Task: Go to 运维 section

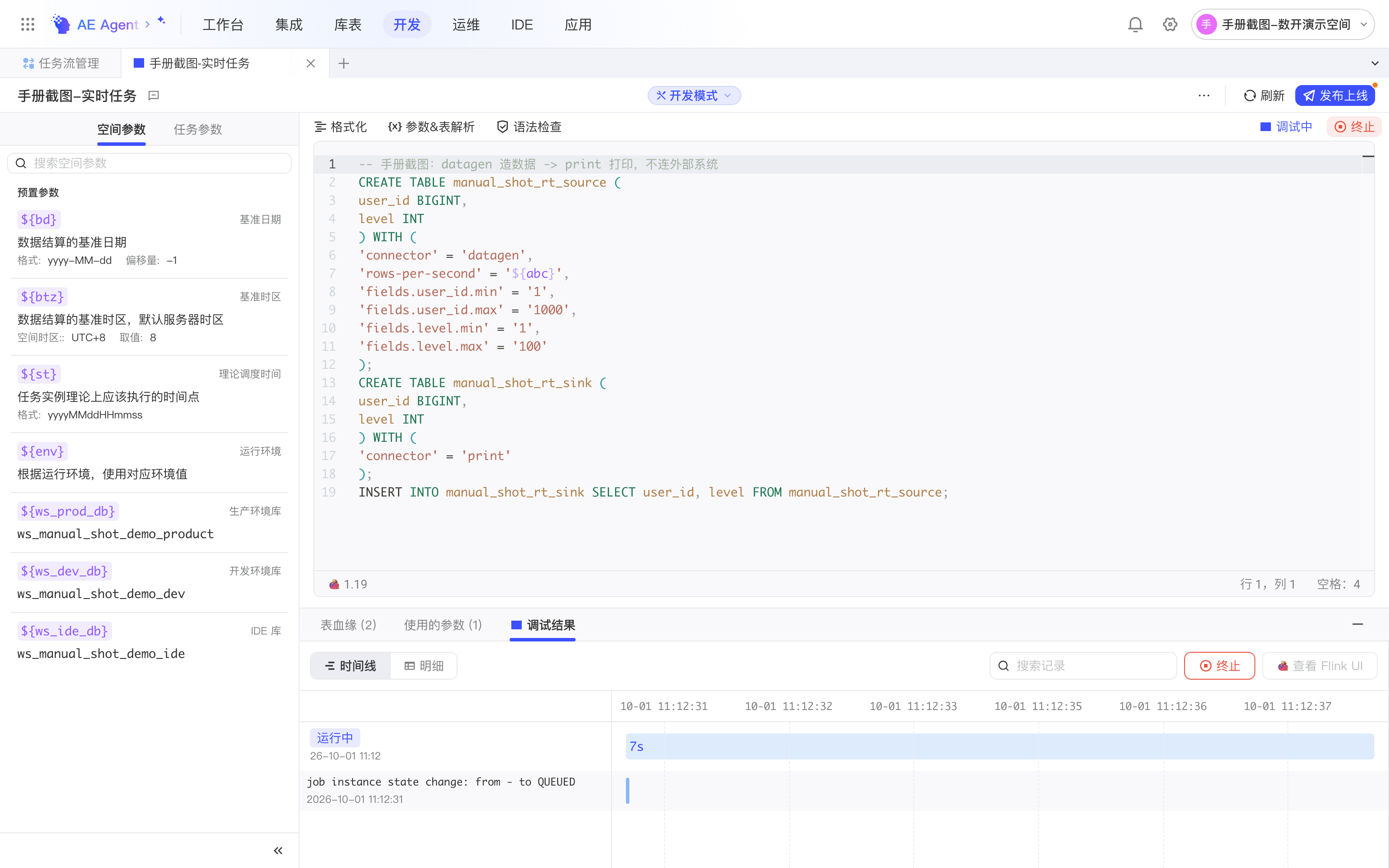Action: coord(465,24)
